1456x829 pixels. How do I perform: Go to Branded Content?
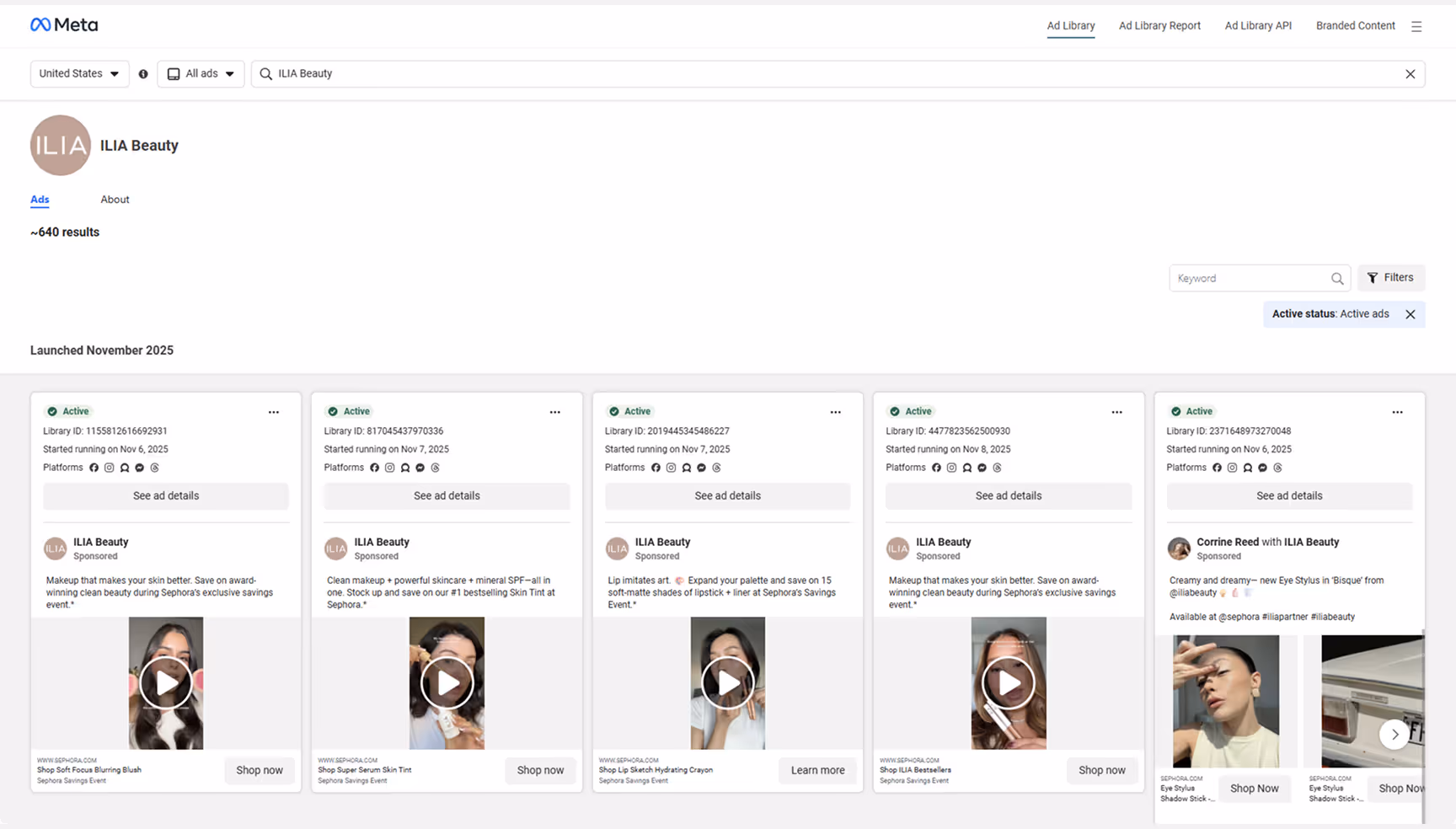(1355, 26)
